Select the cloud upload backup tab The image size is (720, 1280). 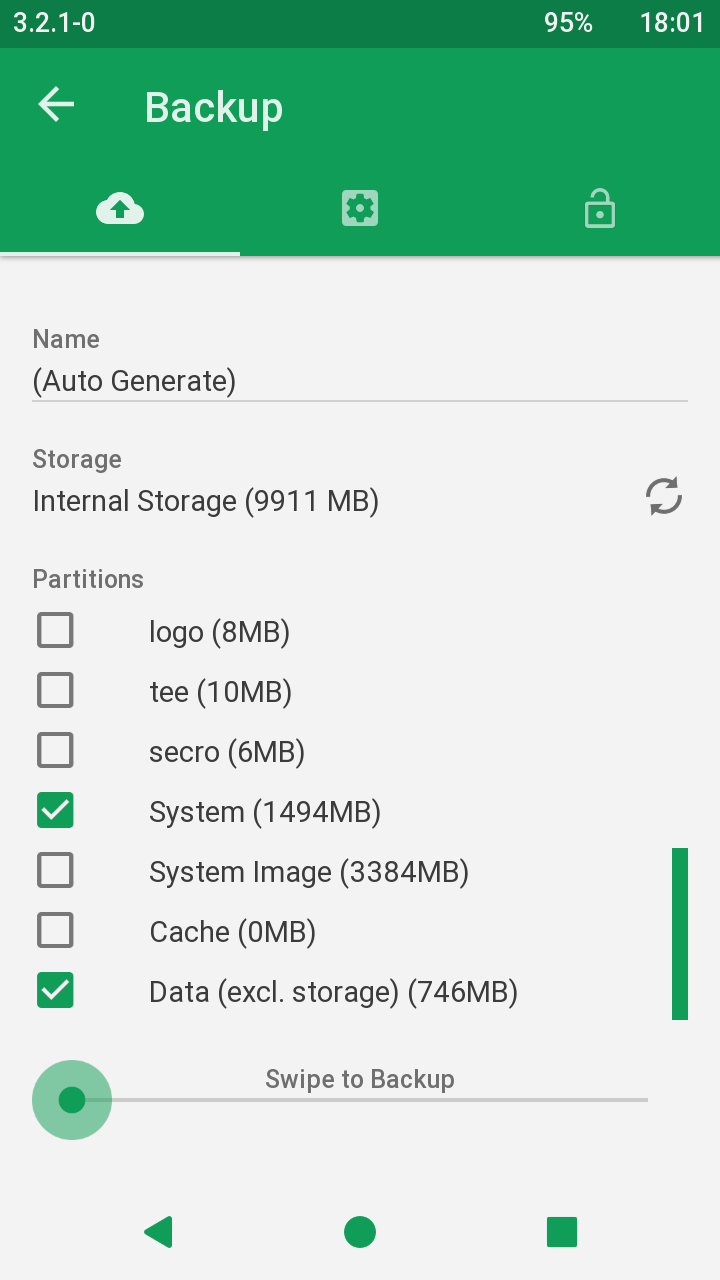pos(120,209)
